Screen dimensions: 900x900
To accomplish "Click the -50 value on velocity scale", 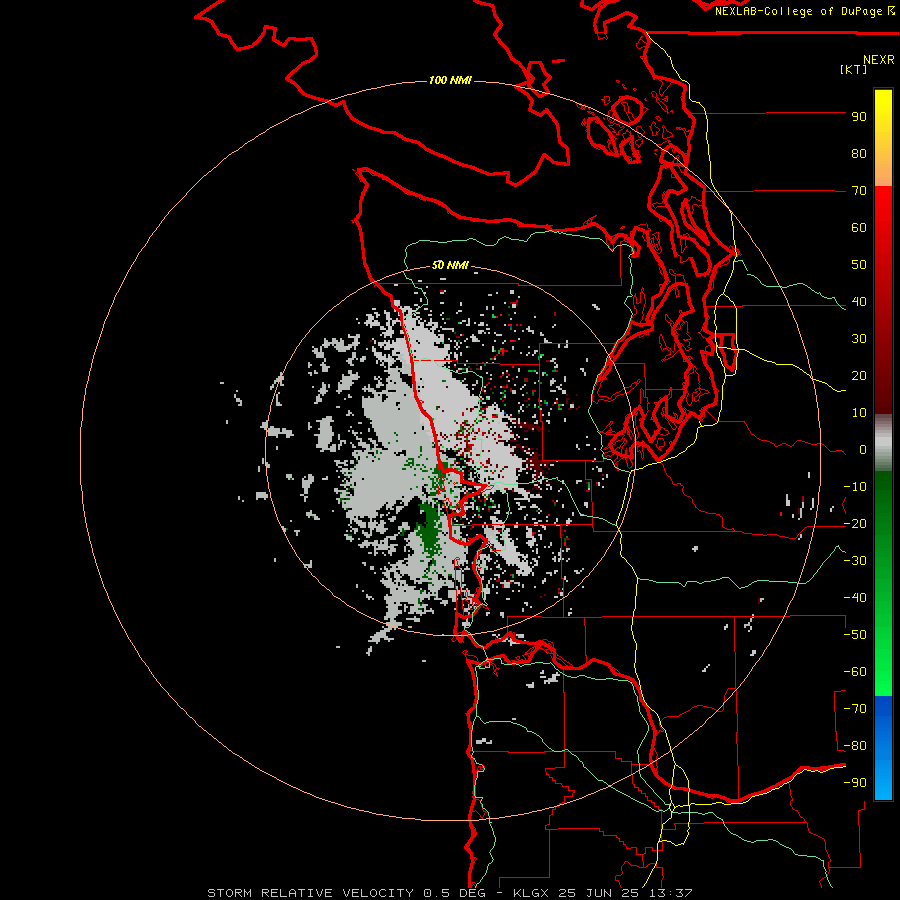I will 855,635.
